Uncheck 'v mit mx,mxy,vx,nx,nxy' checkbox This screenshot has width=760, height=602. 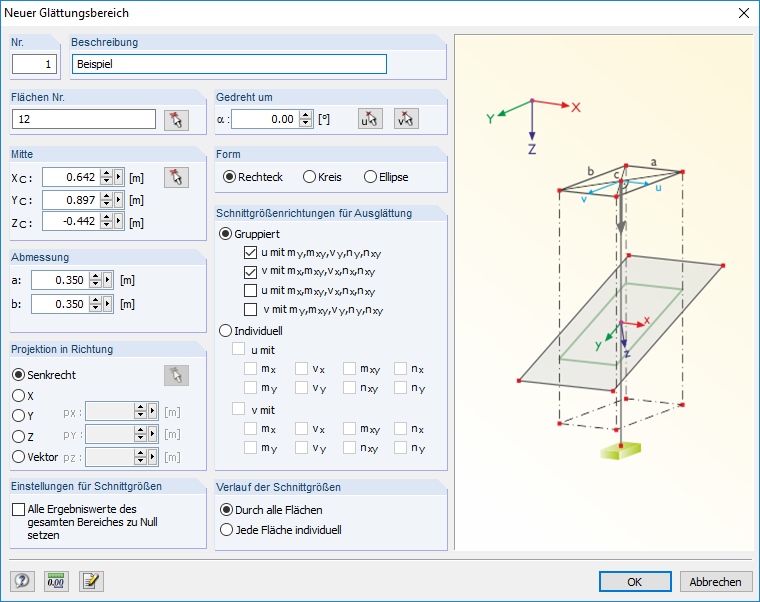pyautogui.click(x=251, y=272)
